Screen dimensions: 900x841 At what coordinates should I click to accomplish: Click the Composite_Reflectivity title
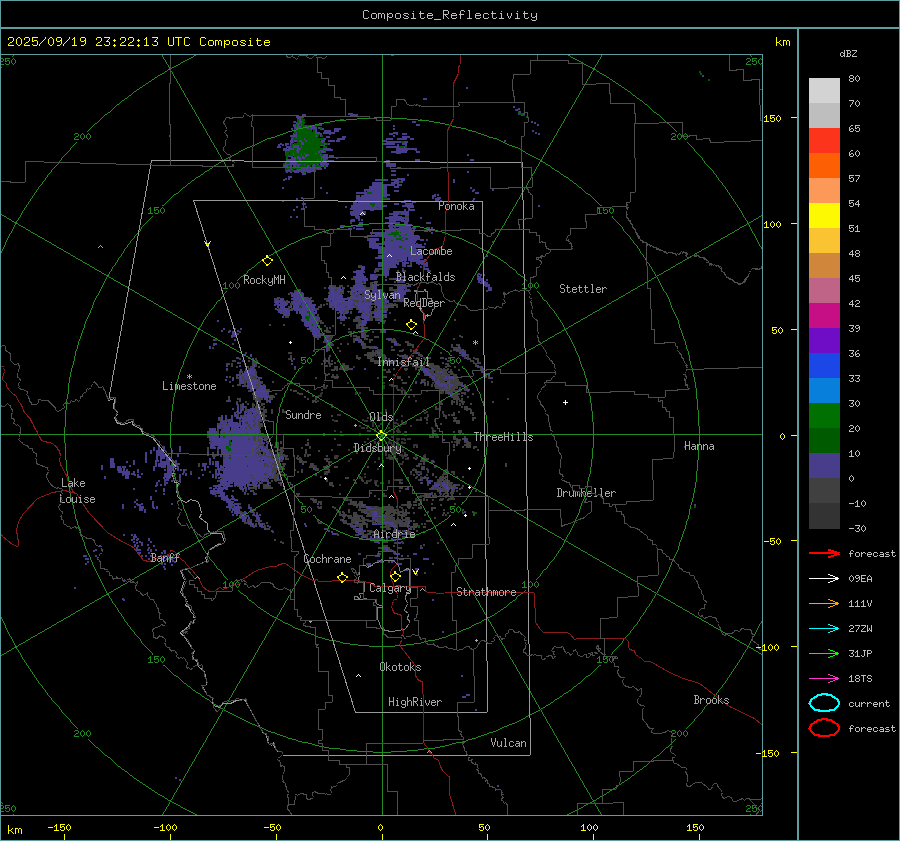(449, 15)
